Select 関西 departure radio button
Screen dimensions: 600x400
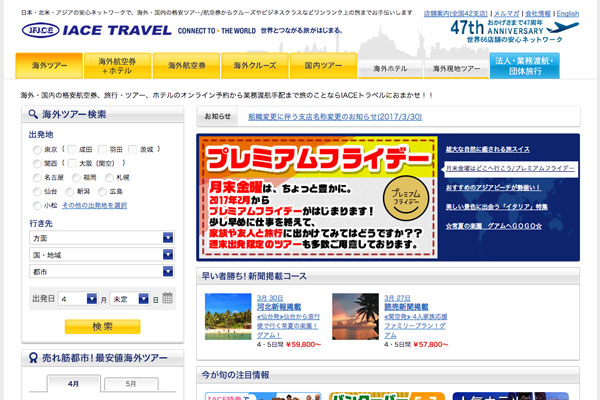click(37, 164)
